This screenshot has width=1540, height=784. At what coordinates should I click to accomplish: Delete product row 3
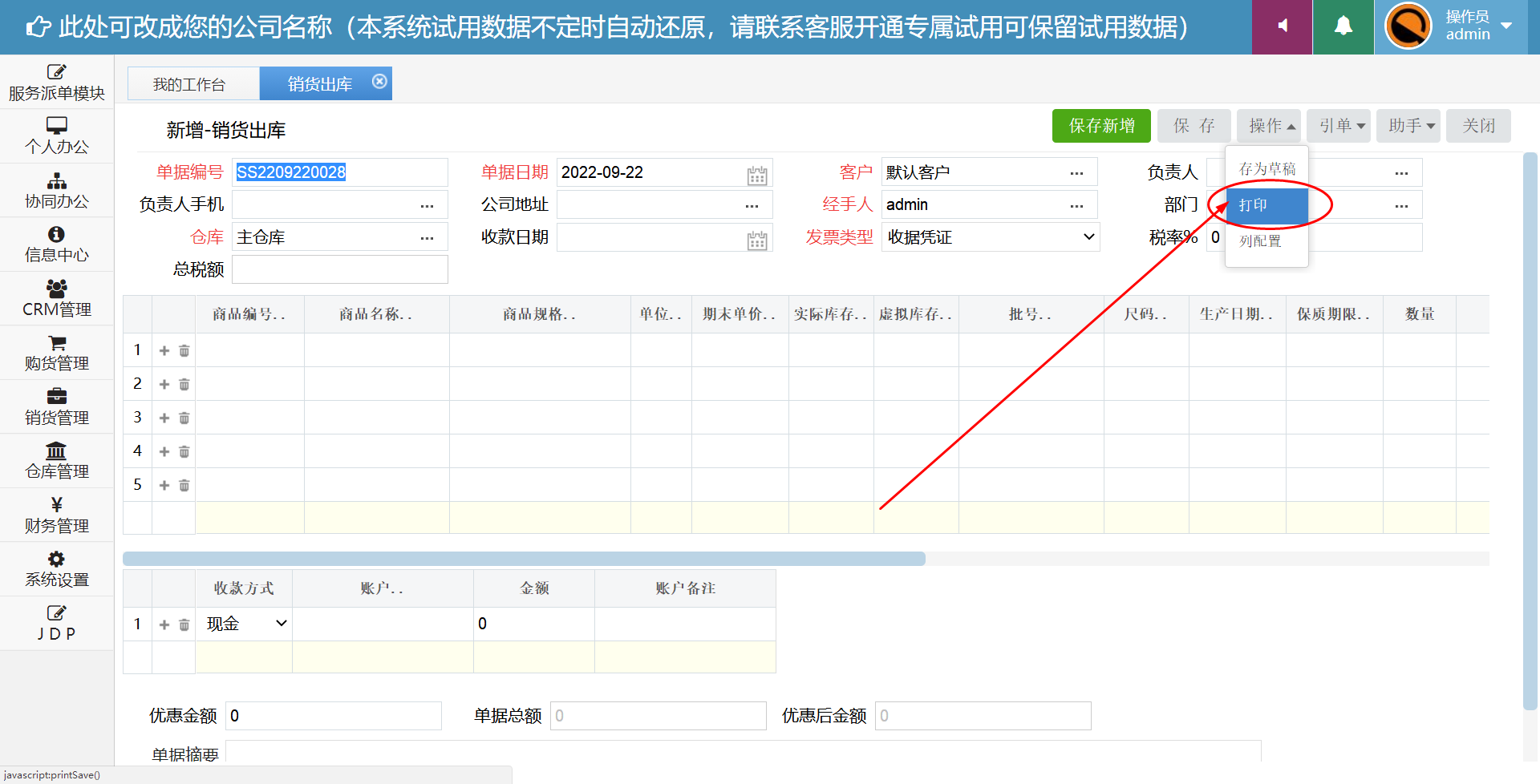click(x=184, y=418)
